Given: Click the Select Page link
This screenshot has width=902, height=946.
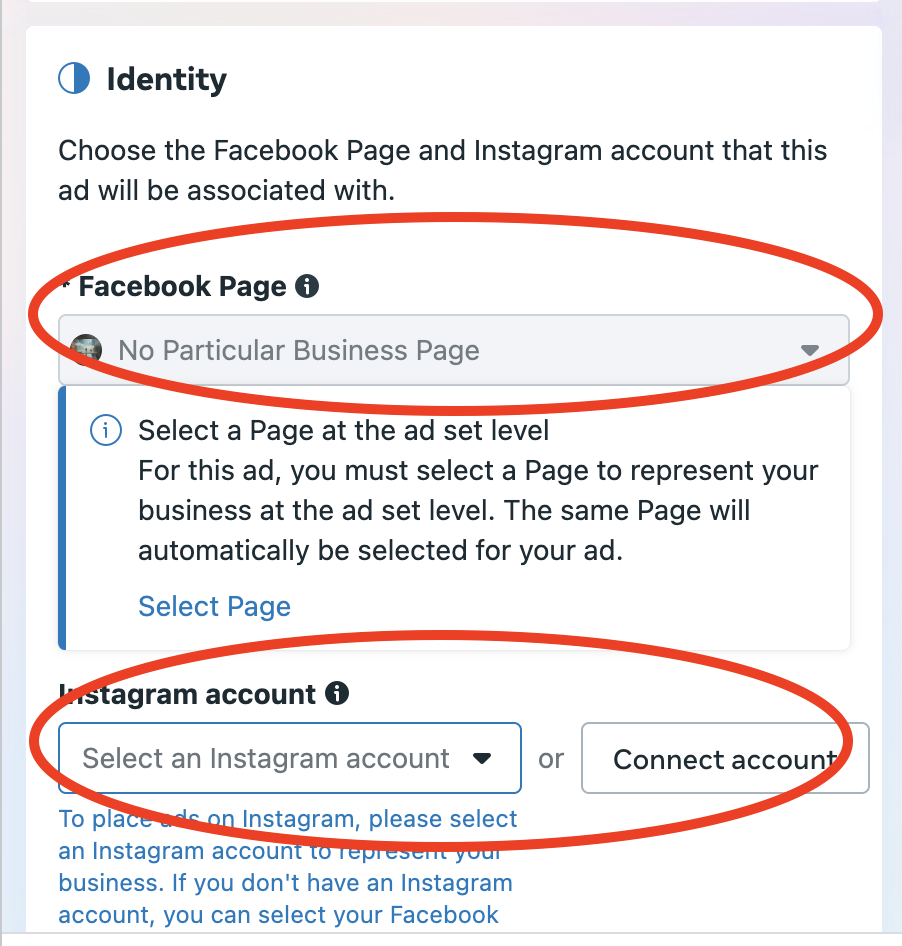Looking at the screenshot, I should point(214,607).
